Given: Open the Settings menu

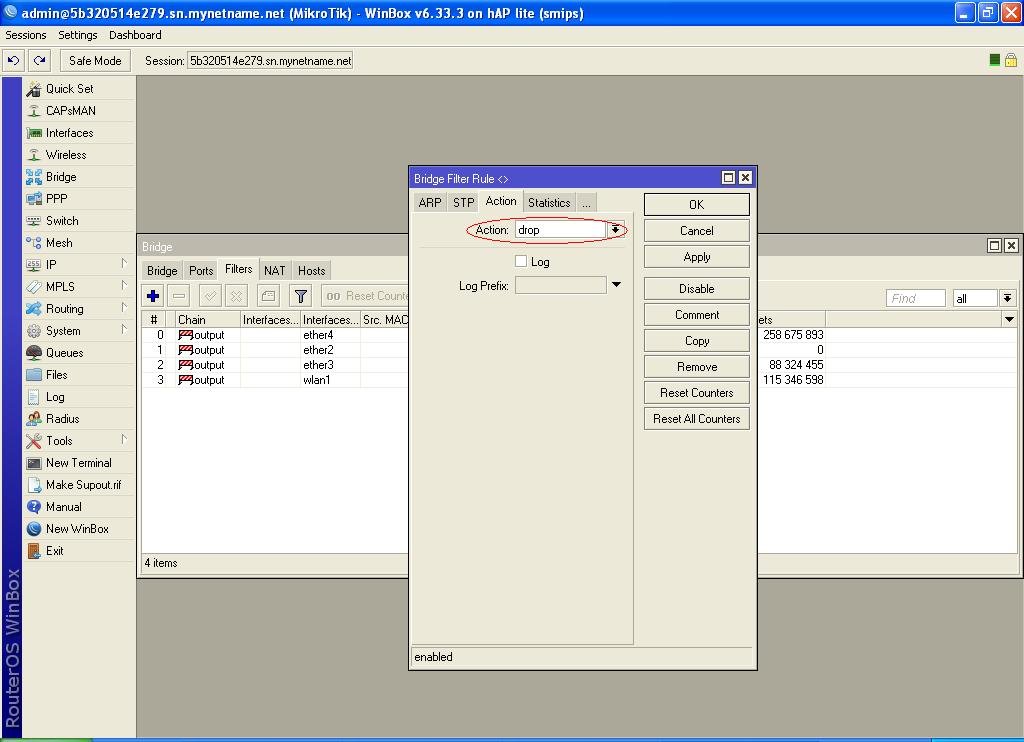Looking at the screenshot, I should coord(77,35).
